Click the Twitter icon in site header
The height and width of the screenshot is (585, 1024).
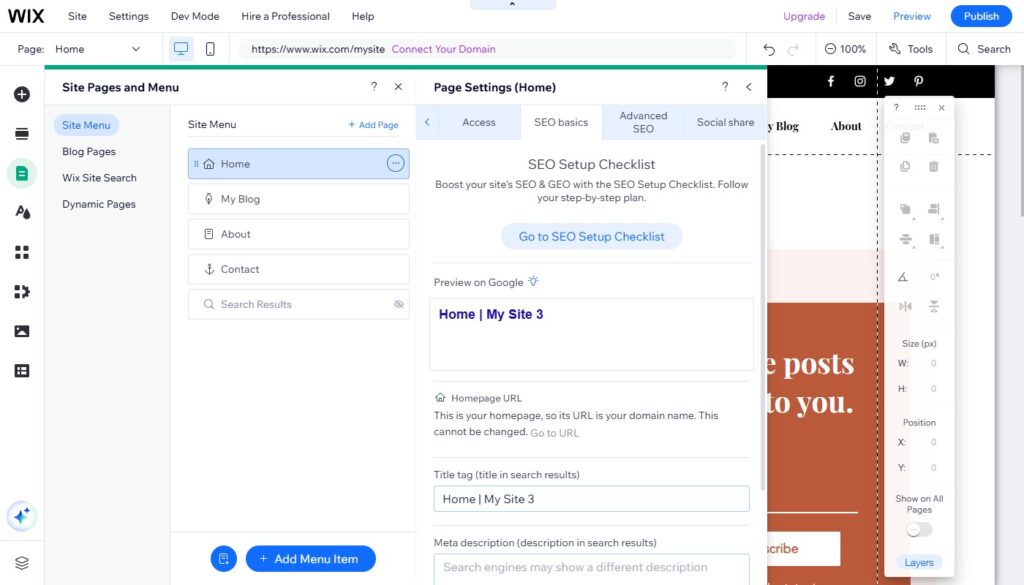(x=889, y=81)
